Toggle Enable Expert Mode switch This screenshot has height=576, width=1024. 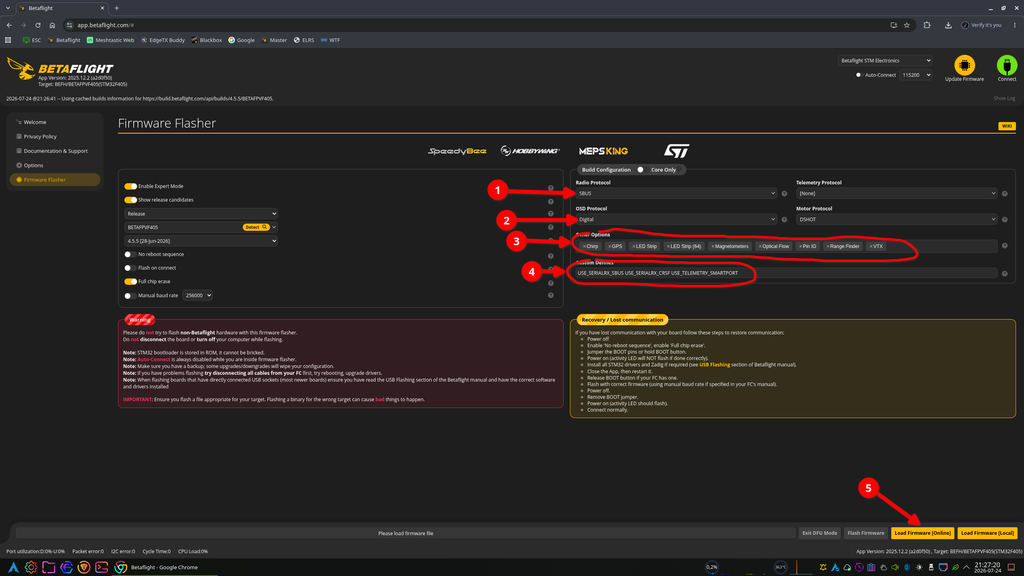point(131,186)
